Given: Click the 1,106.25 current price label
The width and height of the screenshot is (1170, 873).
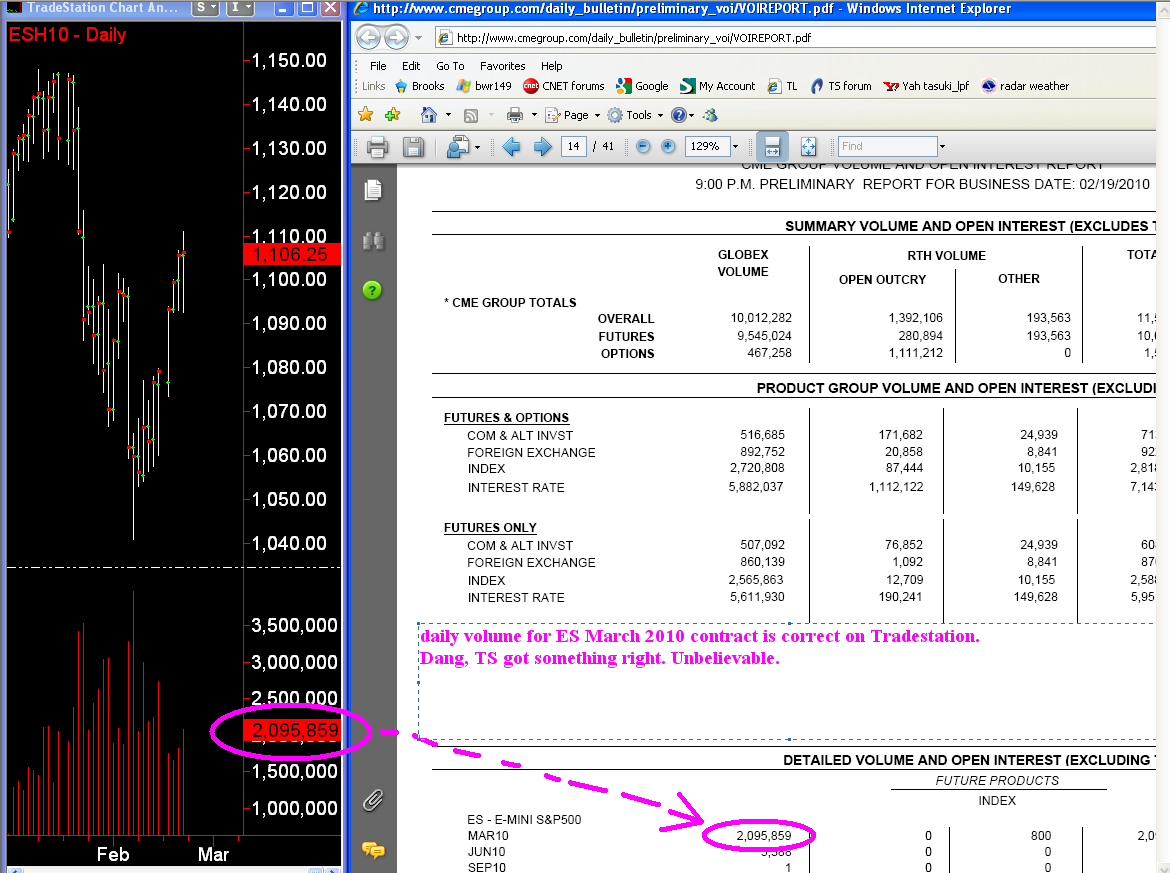Looking at the screenshot, I should 292,254.
